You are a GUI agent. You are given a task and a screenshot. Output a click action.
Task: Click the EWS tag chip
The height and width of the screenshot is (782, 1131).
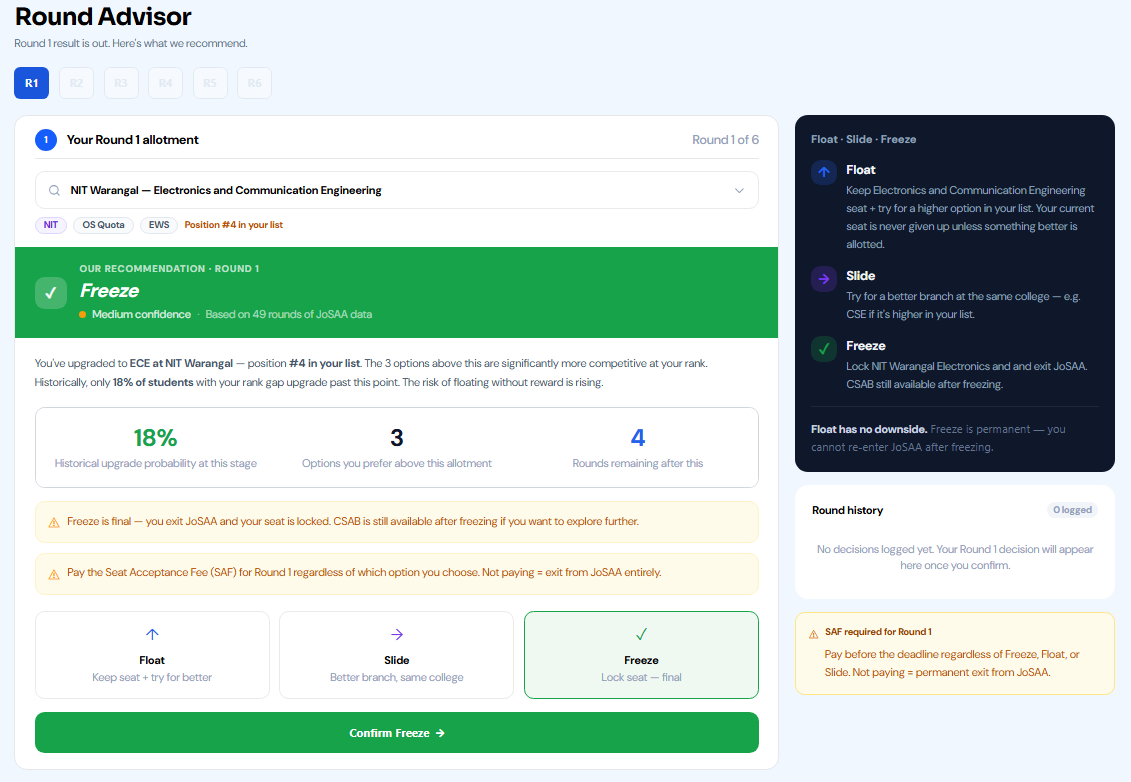(x=159, y=225)
